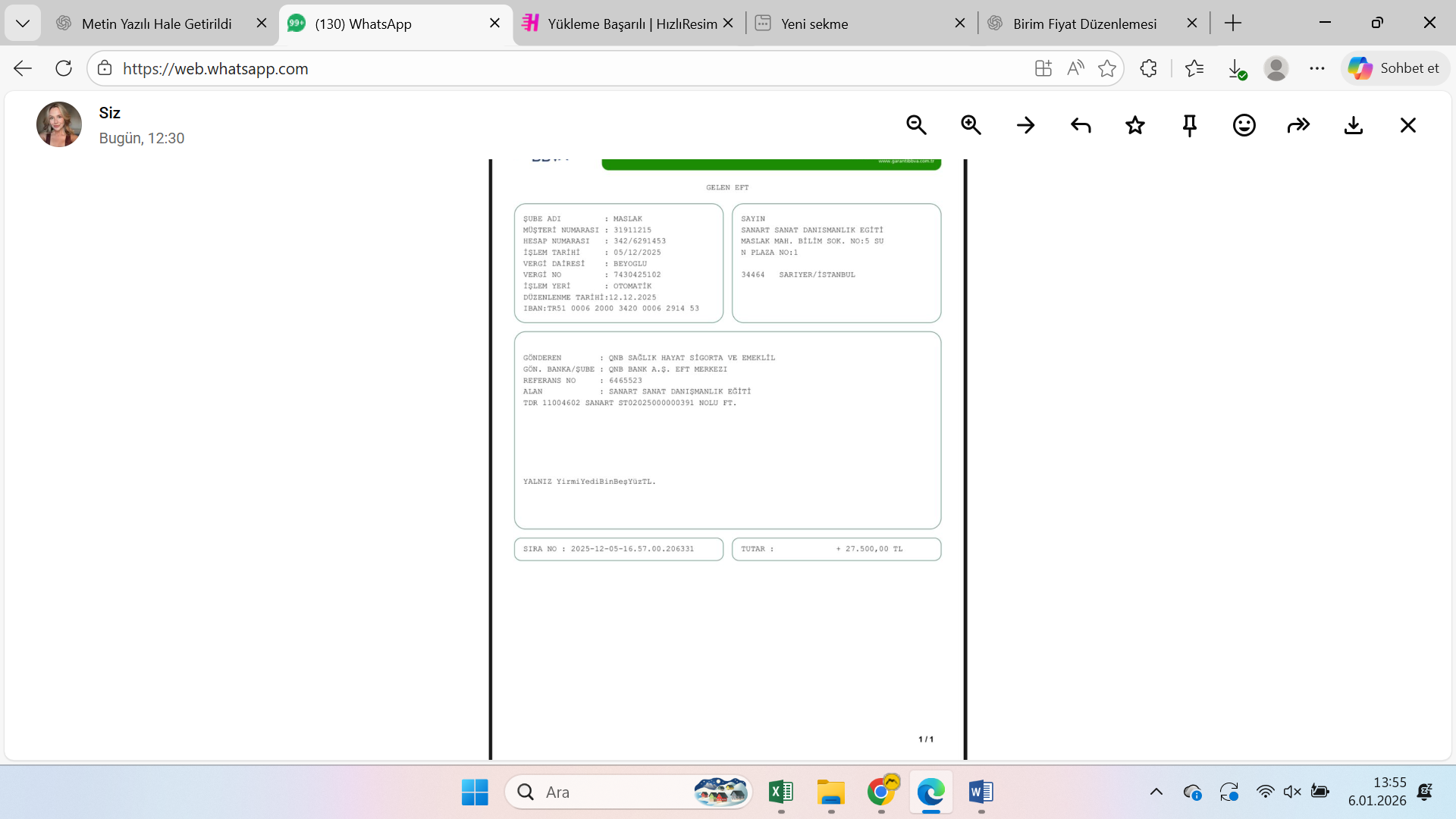Switch to Chrome on the taskbar
The image size is (1456, 819).
tap(881, 792)
